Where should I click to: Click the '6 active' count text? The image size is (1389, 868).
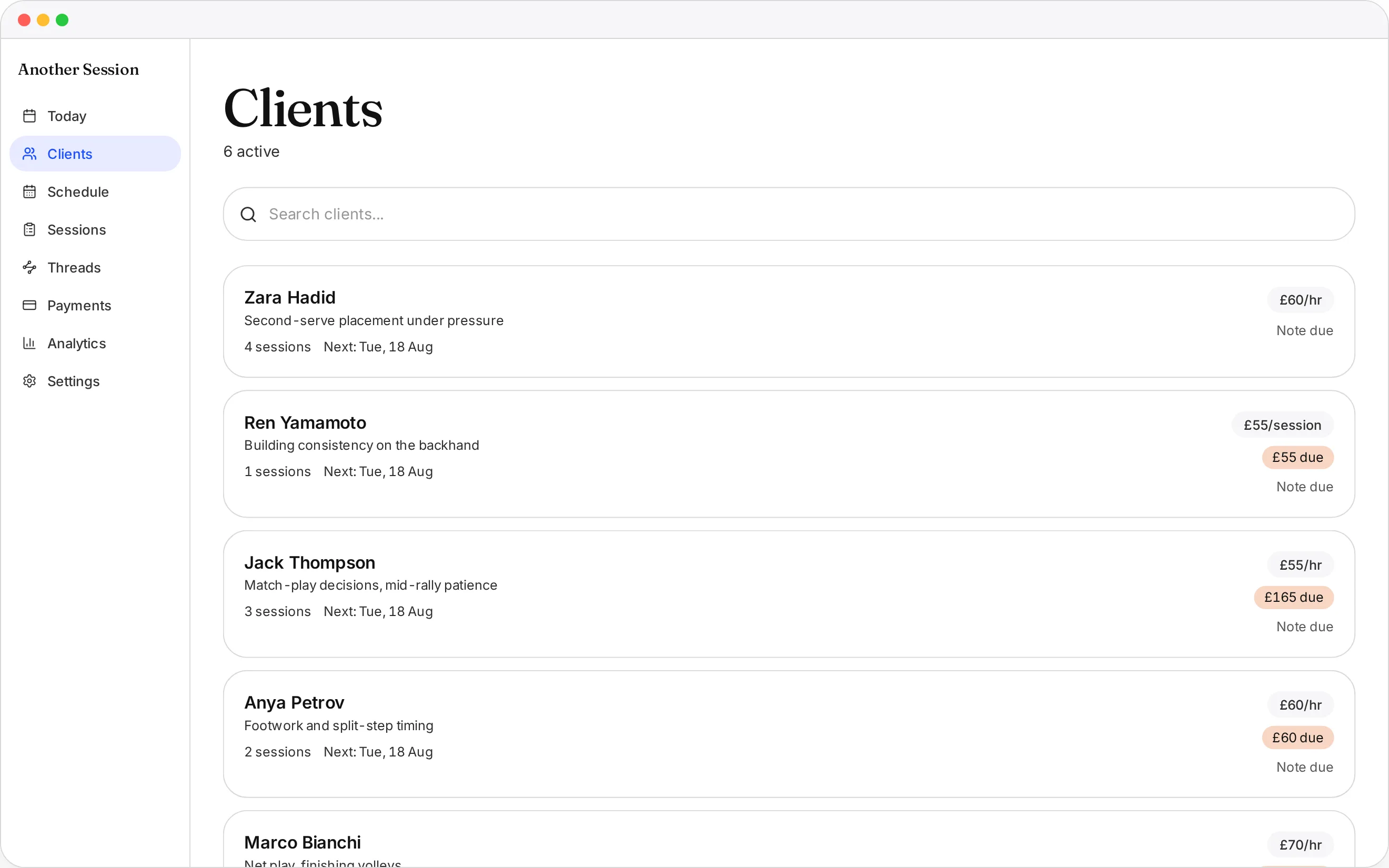(x=251, y=152)
